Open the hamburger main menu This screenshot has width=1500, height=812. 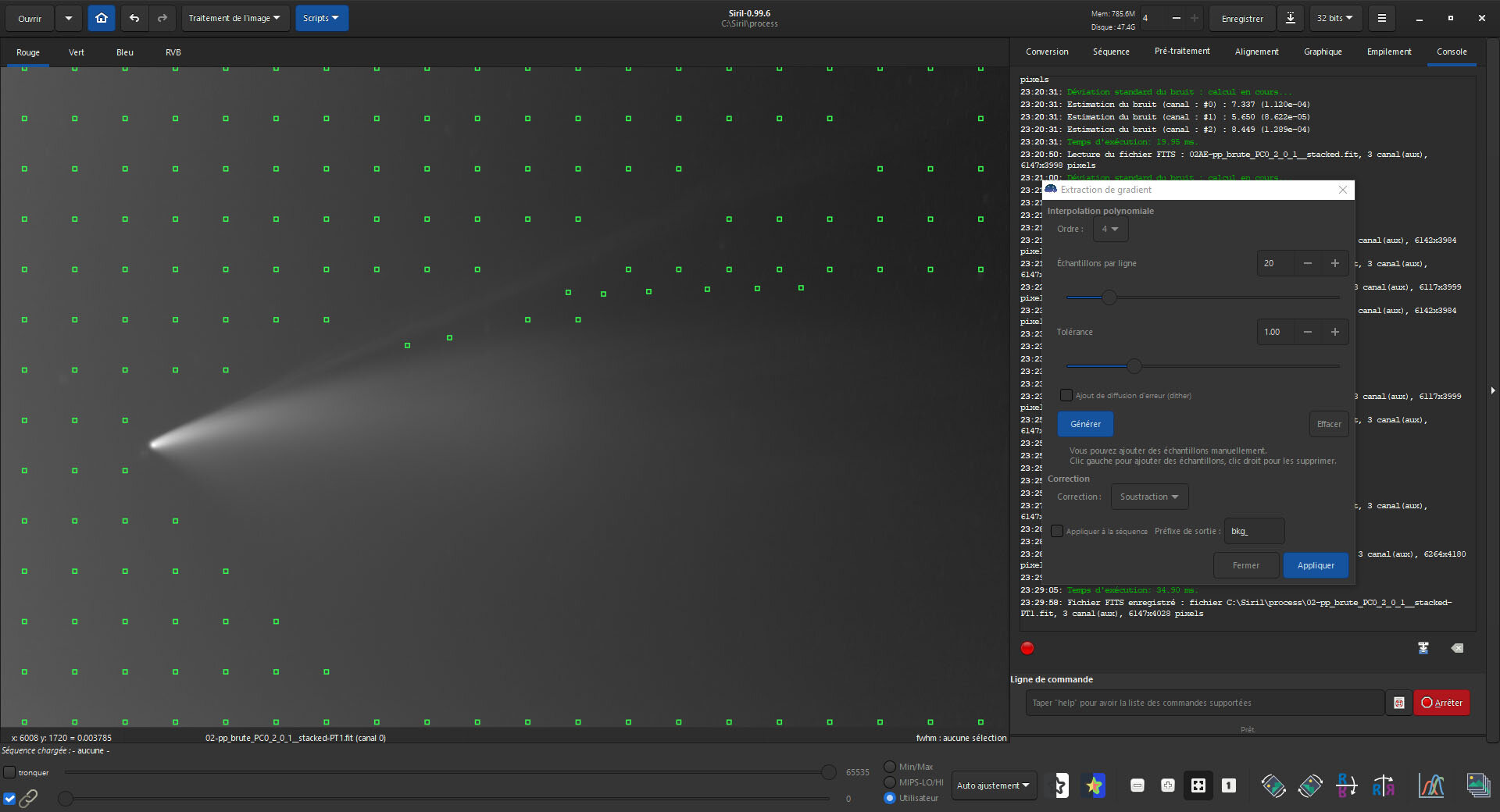tap(1382, 18)
